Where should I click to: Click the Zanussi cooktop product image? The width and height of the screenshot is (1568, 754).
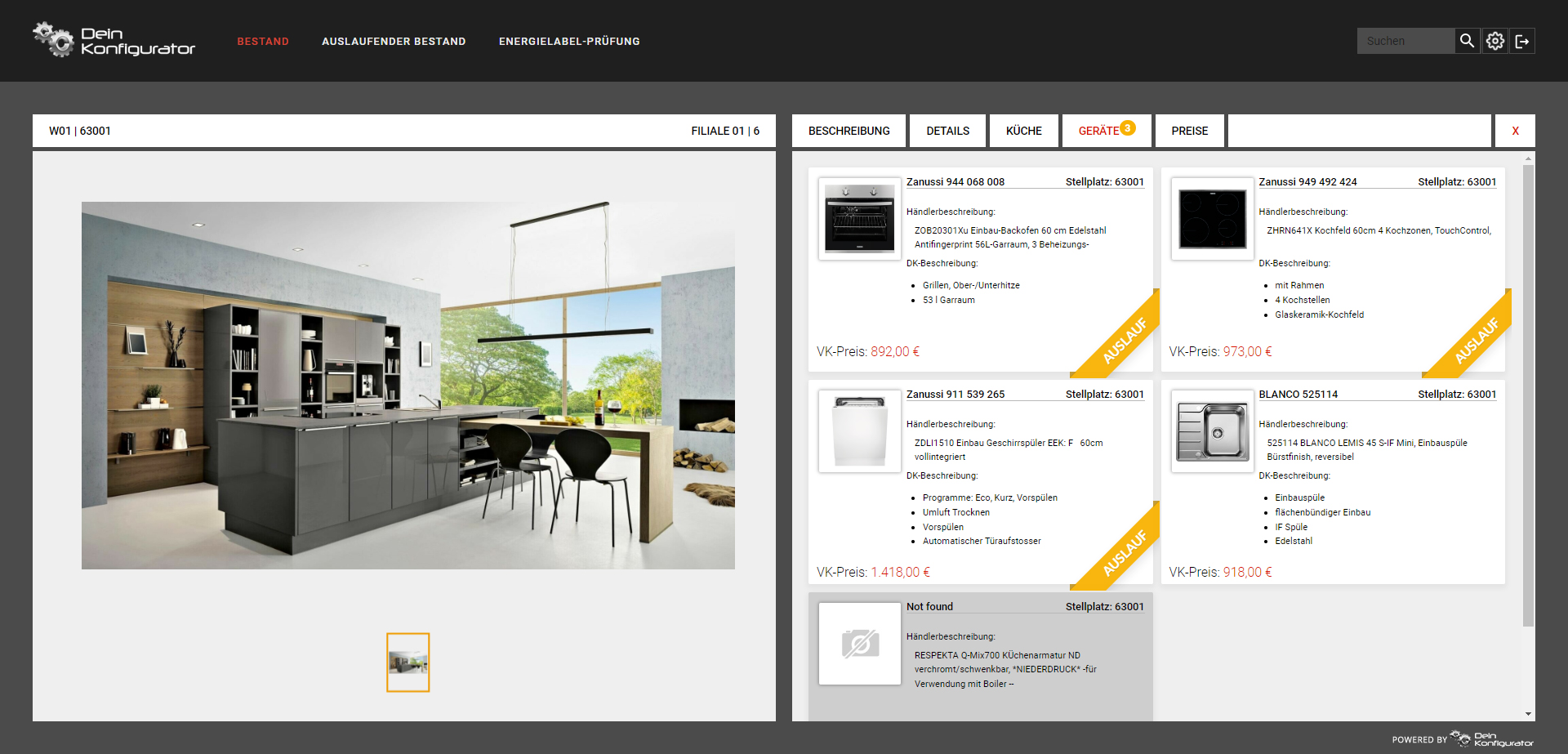click(1212, 219)
